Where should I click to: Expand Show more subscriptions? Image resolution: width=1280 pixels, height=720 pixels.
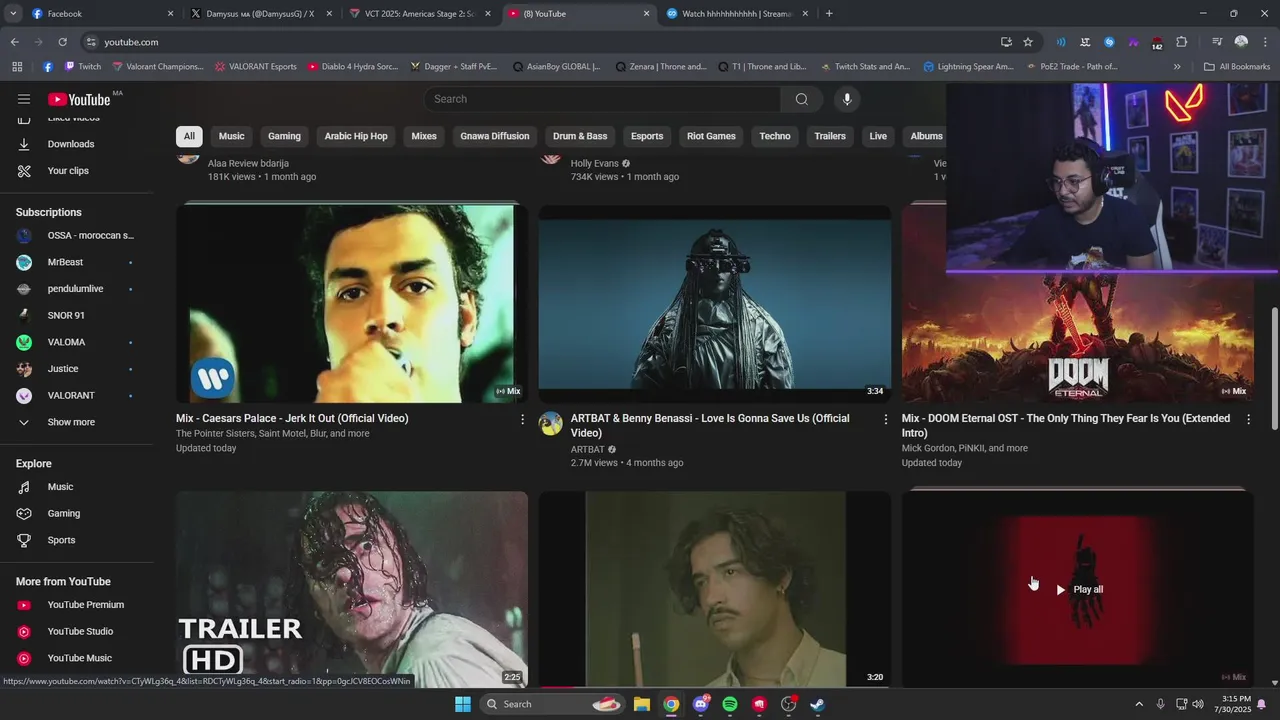70,422
